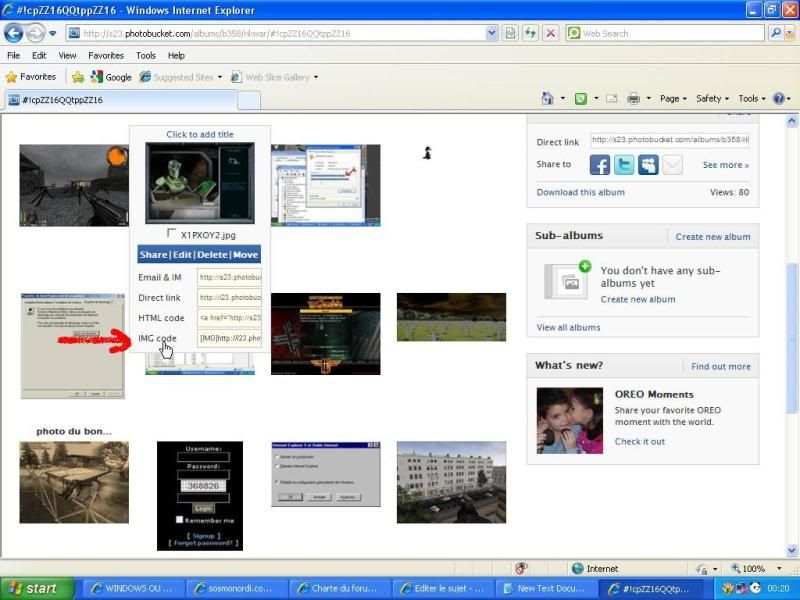
Task: Click 'Check it out' OREO link
Action: (x=640, y=442)
